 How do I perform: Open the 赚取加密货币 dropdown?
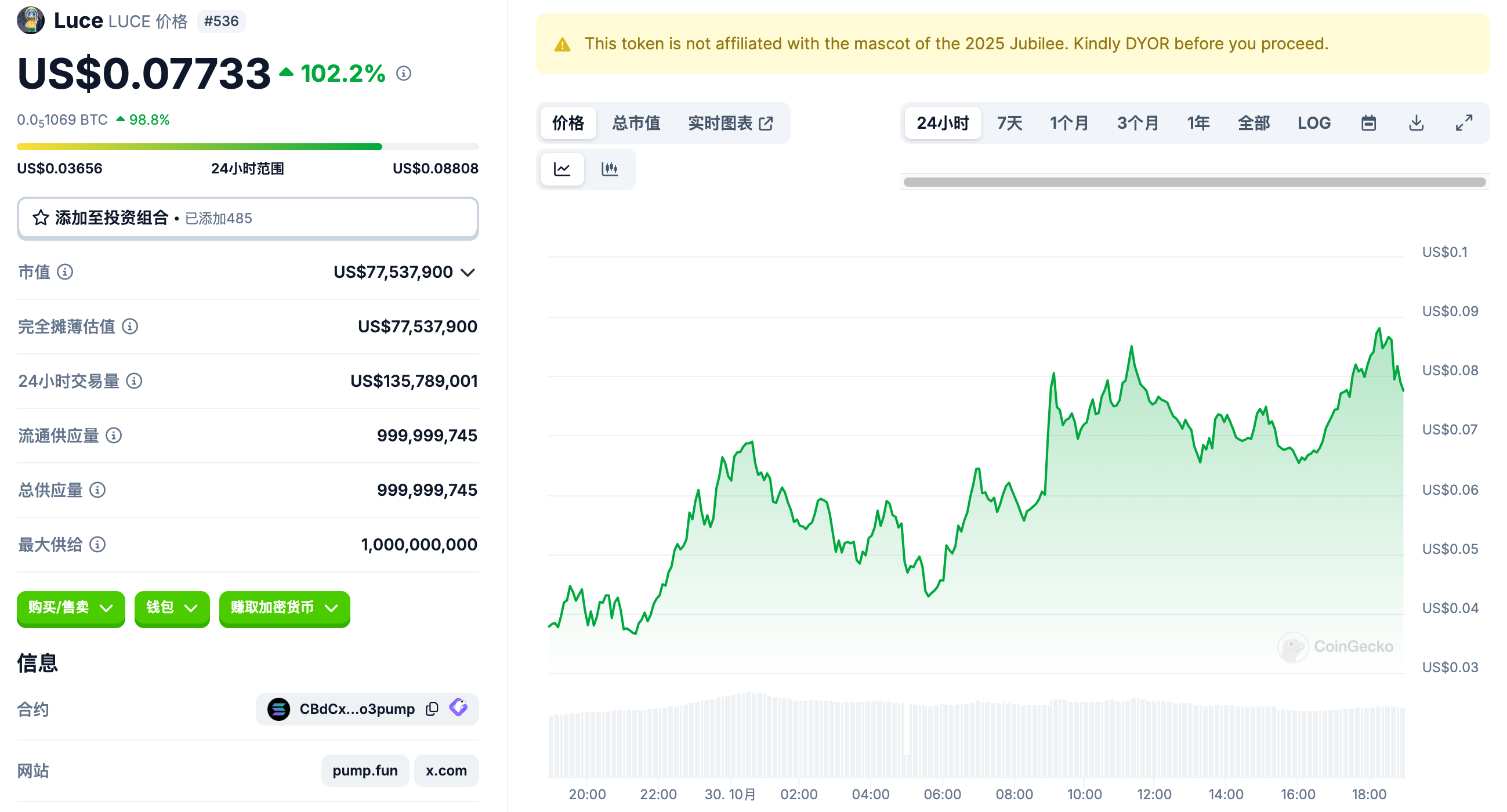pos(284,608)
